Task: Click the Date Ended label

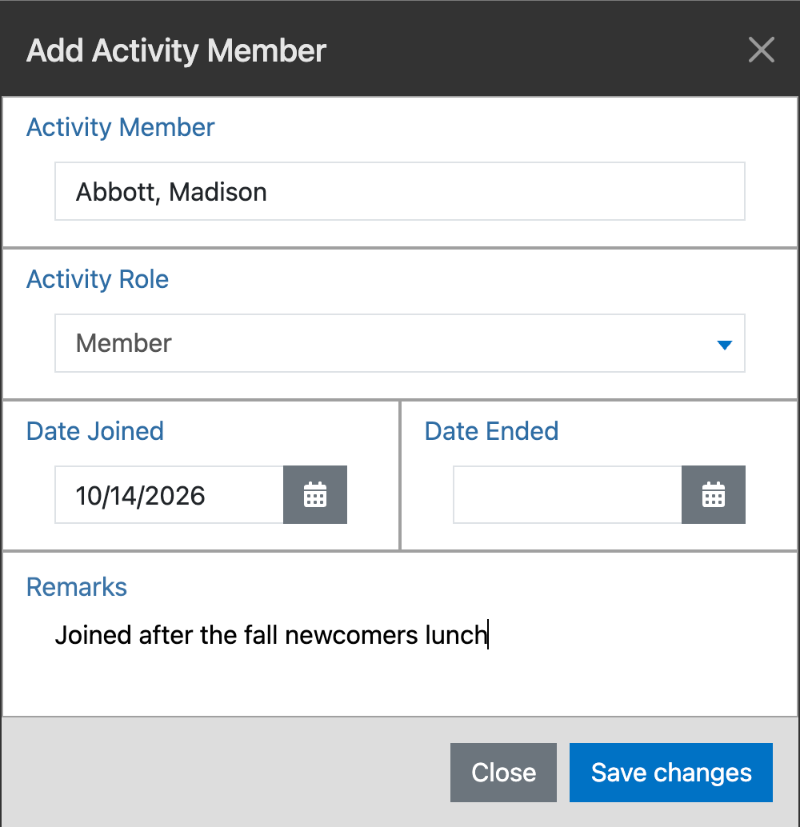Action: [x=491, y=431]
